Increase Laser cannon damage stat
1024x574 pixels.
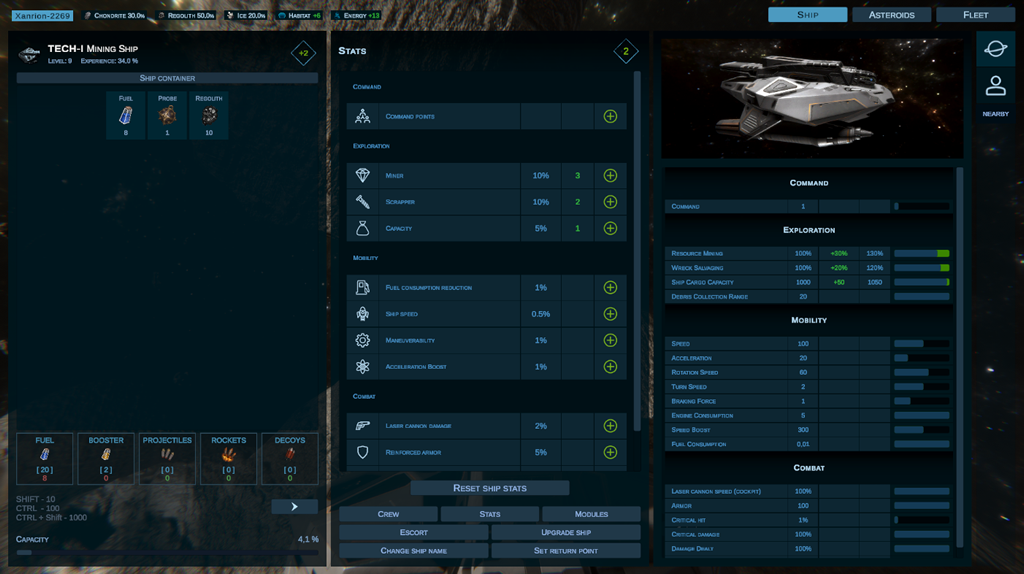pos(610,426)
